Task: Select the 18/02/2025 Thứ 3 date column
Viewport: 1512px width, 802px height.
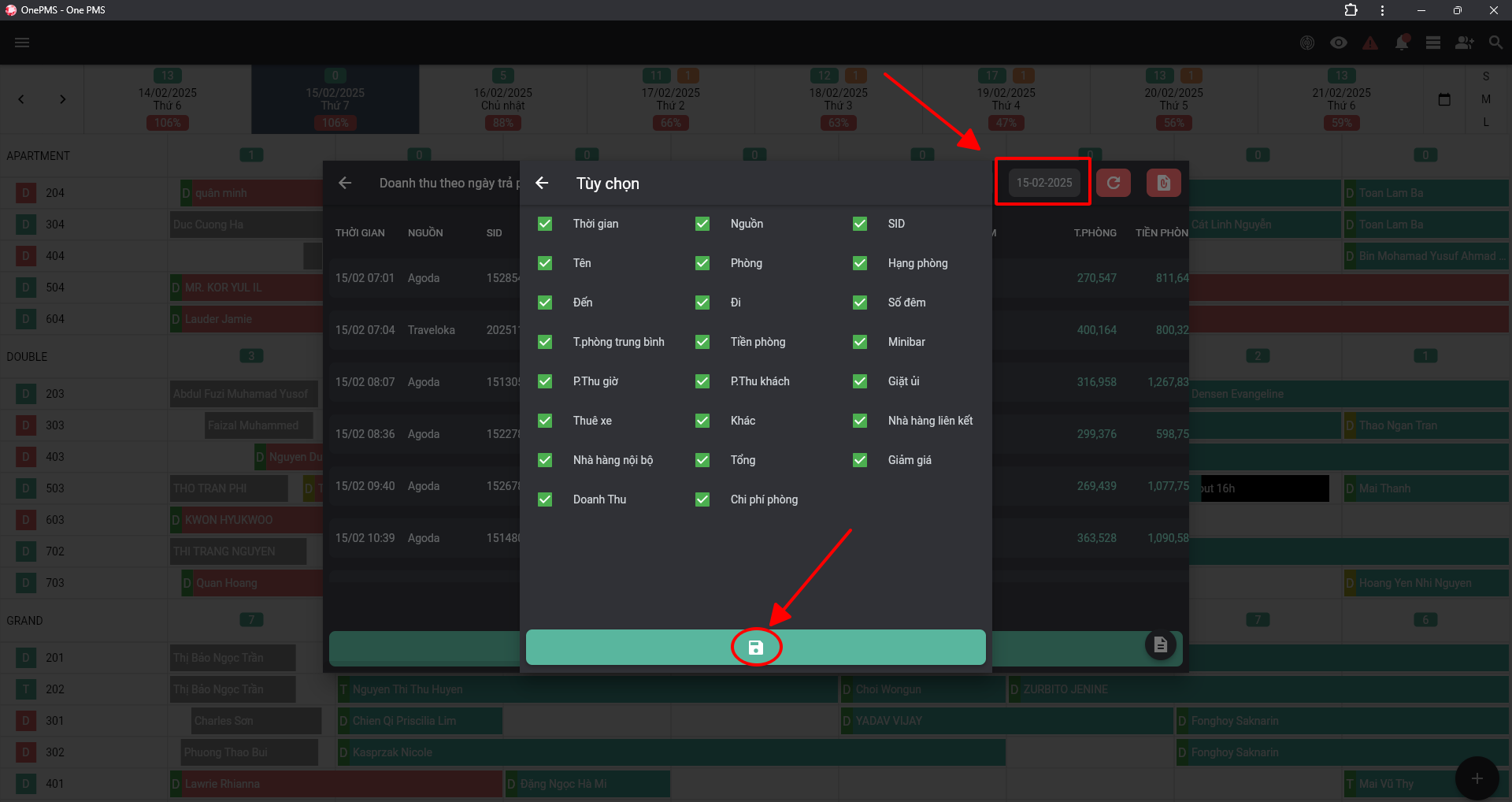Action: (x=839, y=99)
